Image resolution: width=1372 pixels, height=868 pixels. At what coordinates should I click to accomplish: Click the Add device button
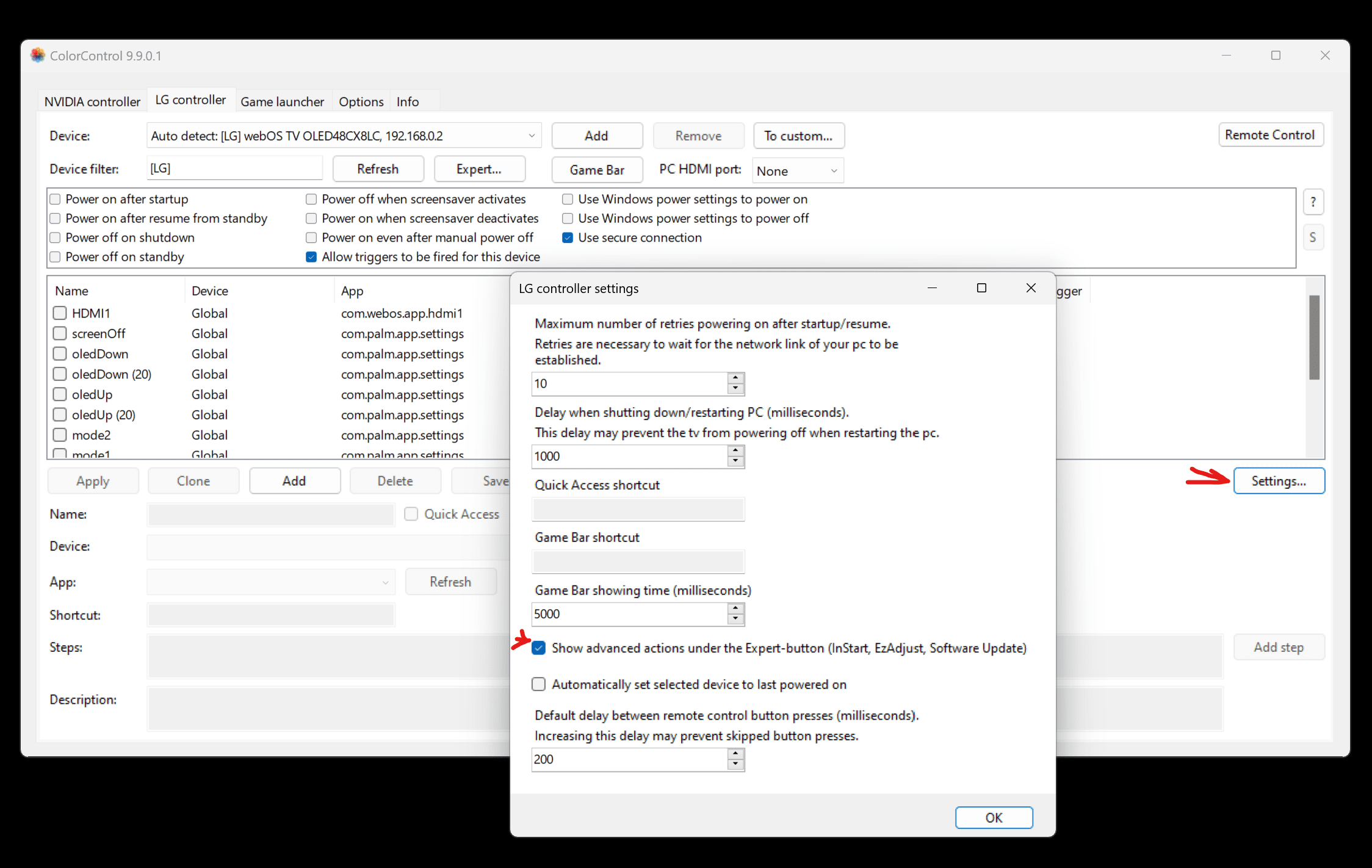click(597, 136)
